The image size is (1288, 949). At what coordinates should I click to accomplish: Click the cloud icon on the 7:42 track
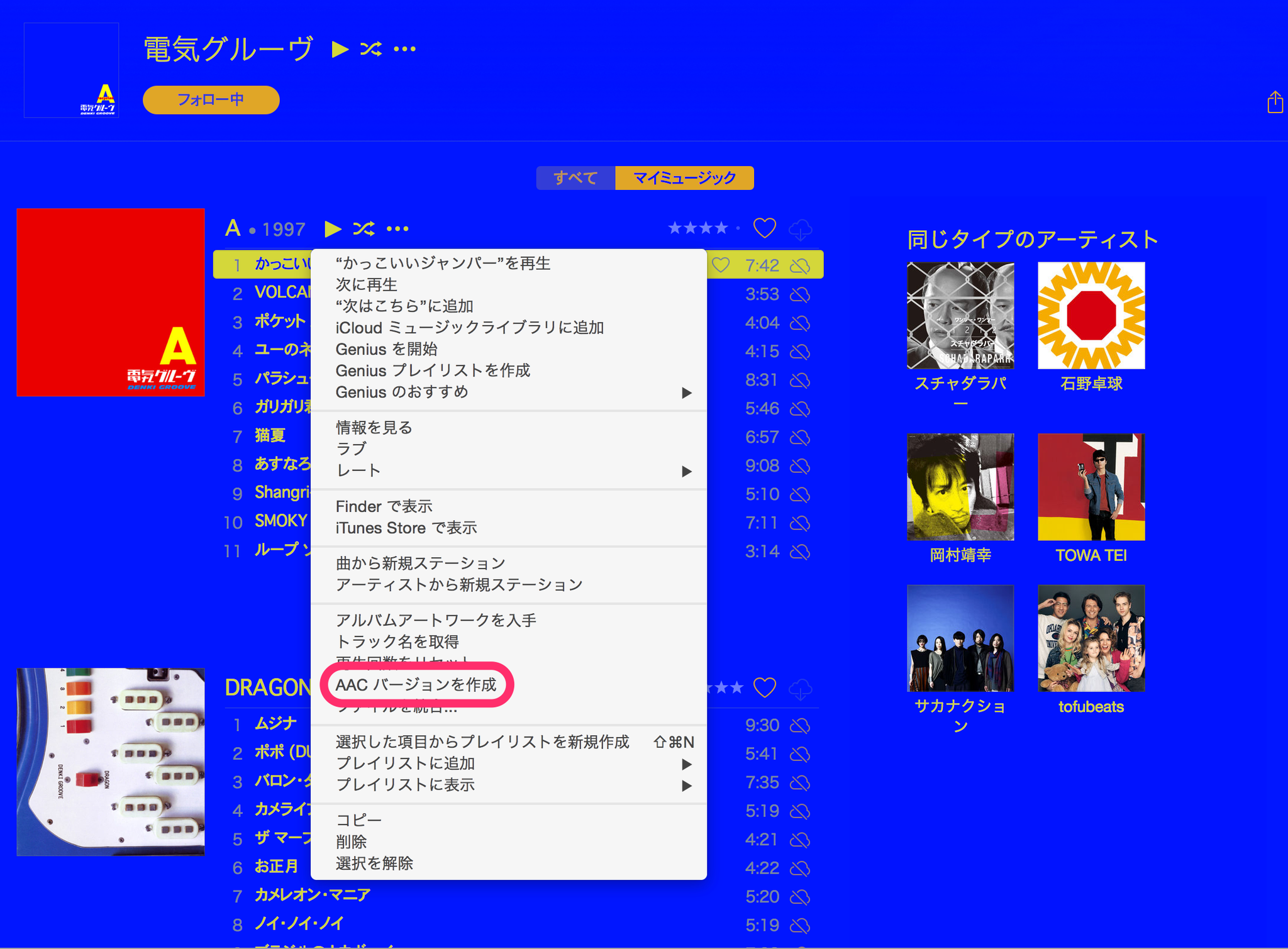coord(800,266)
